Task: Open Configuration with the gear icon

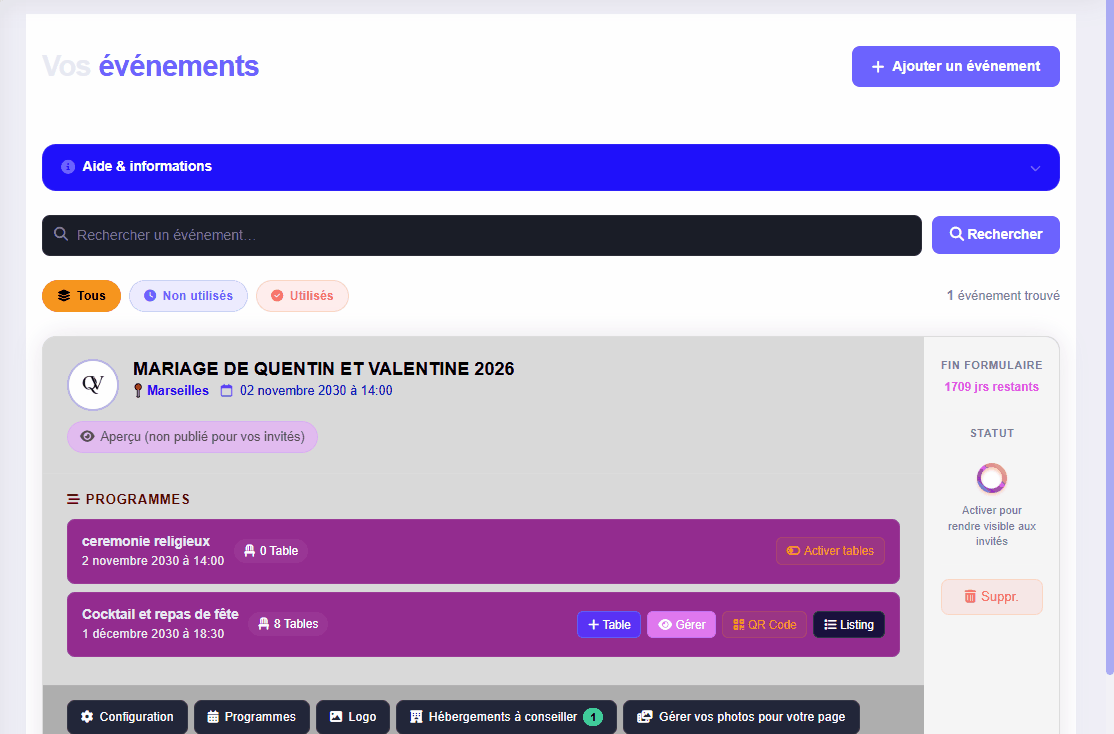Action: point(127,717)
